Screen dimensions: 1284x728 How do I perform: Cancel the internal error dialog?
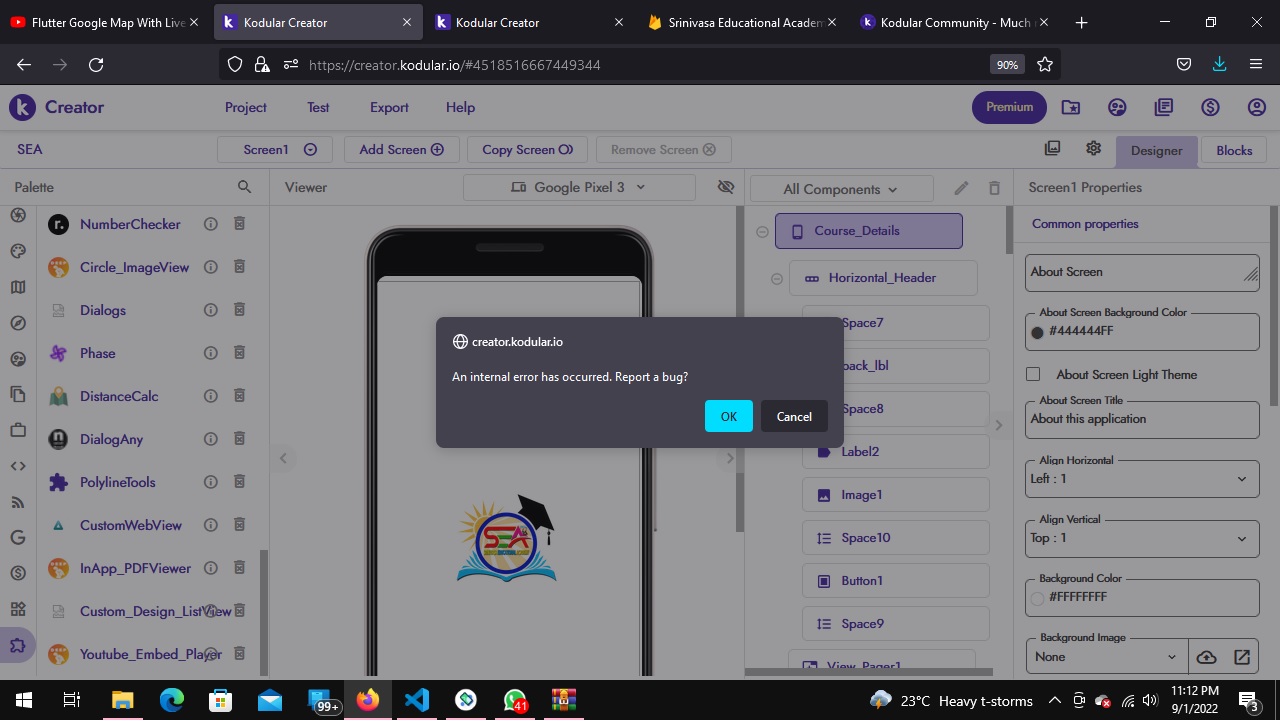pos(794,416)
